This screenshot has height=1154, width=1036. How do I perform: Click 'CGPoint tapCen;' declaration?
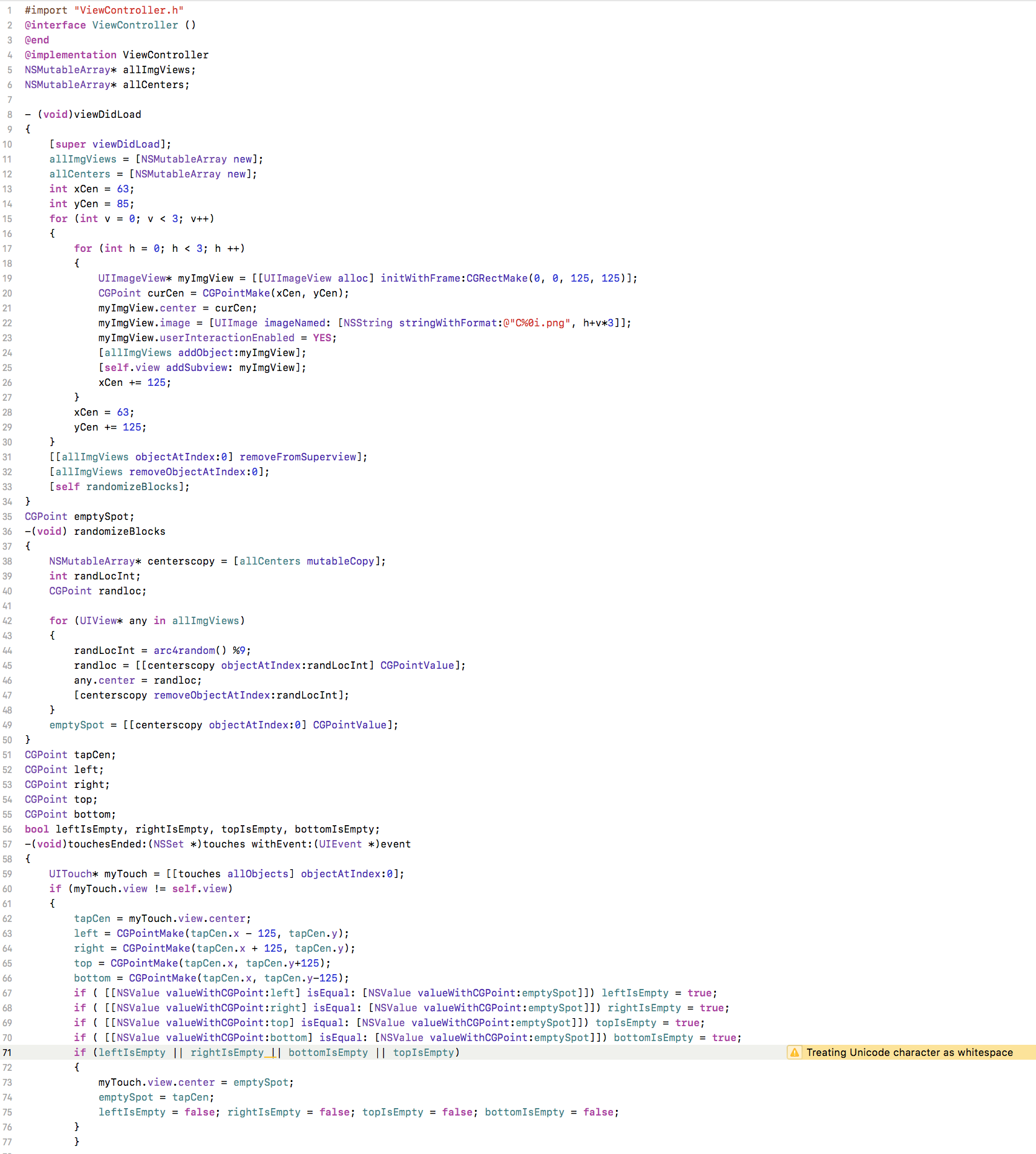tap(70, 754)
